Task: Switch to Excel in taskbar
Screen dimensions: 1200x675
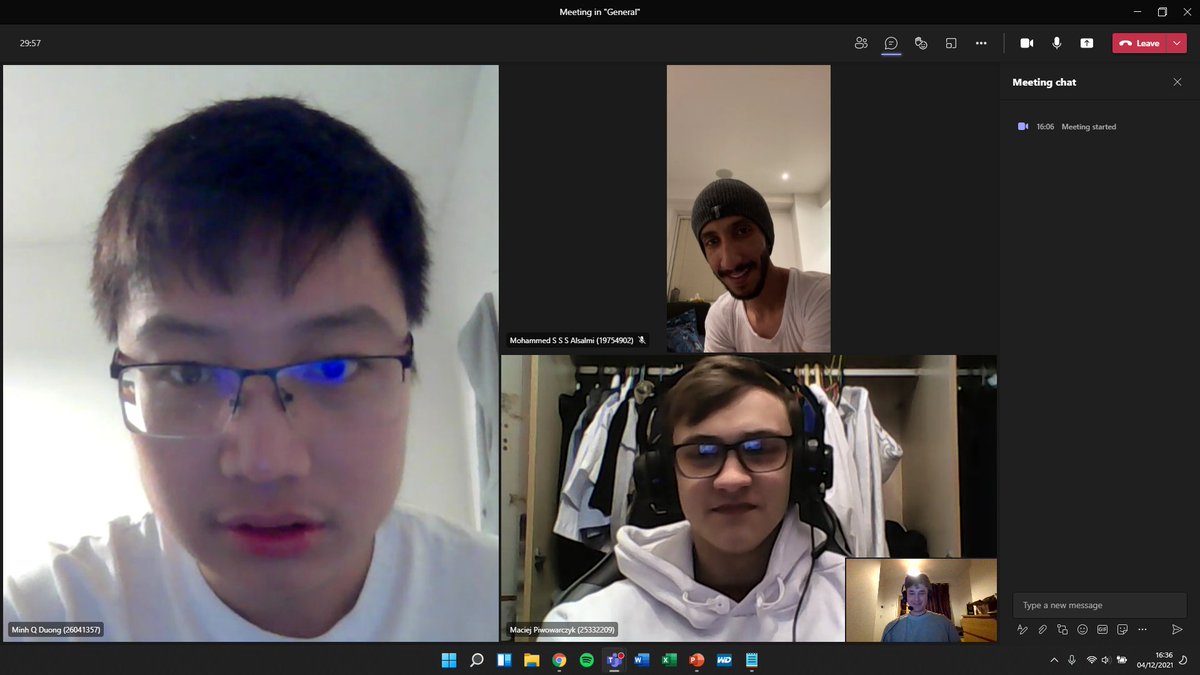Action: click(669, 660)
